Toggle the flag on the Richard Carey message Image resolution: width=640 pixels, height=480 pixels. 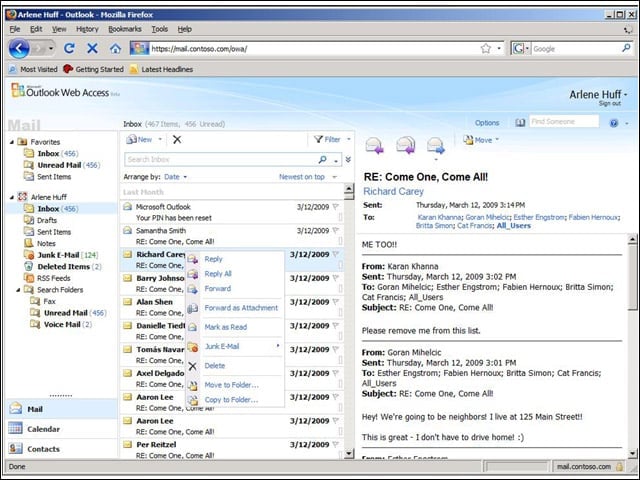pos(336,254)
